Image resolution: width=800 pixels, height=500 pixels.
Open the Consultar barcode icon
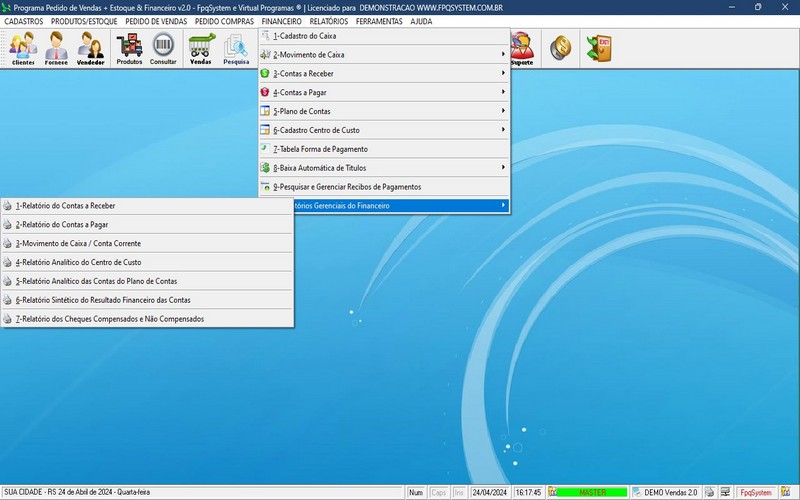[x=163, y=48]
